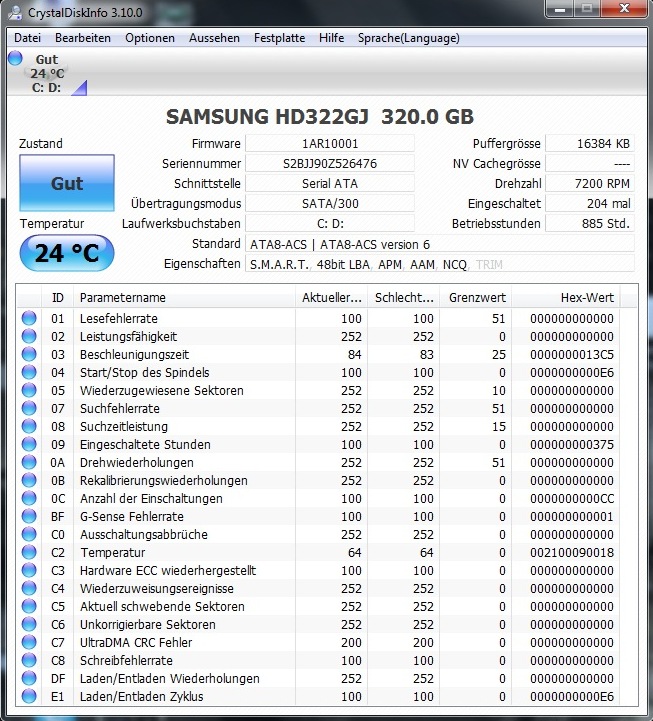The height and width of the screenshot is (721, 653).
Task: Click hex value 002100090018
Action: click(572, 552)
